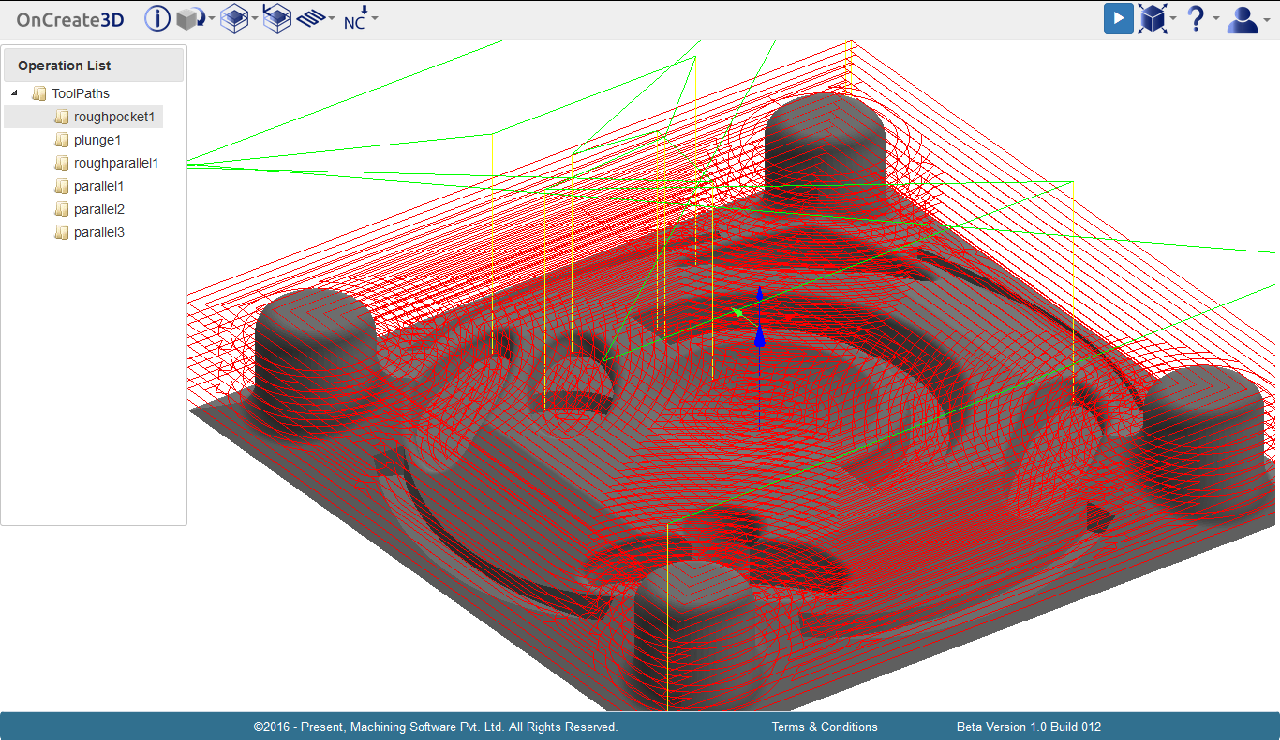The width and height of the screenshot is (1280, 740).
Task: Click the first stock box icon
Action: tap(233, 19)
